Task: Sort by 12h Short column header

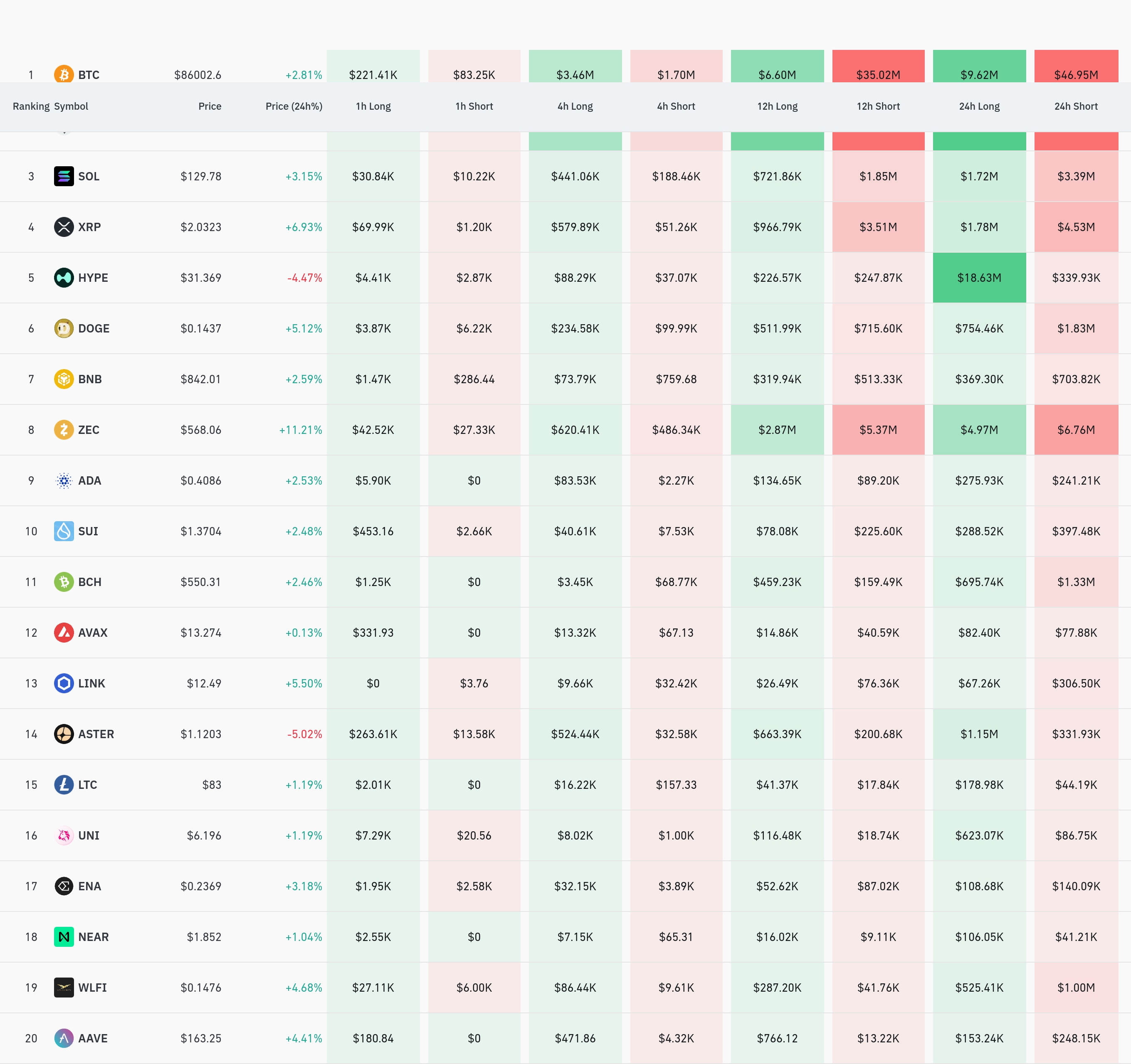Action: point(878,106)
